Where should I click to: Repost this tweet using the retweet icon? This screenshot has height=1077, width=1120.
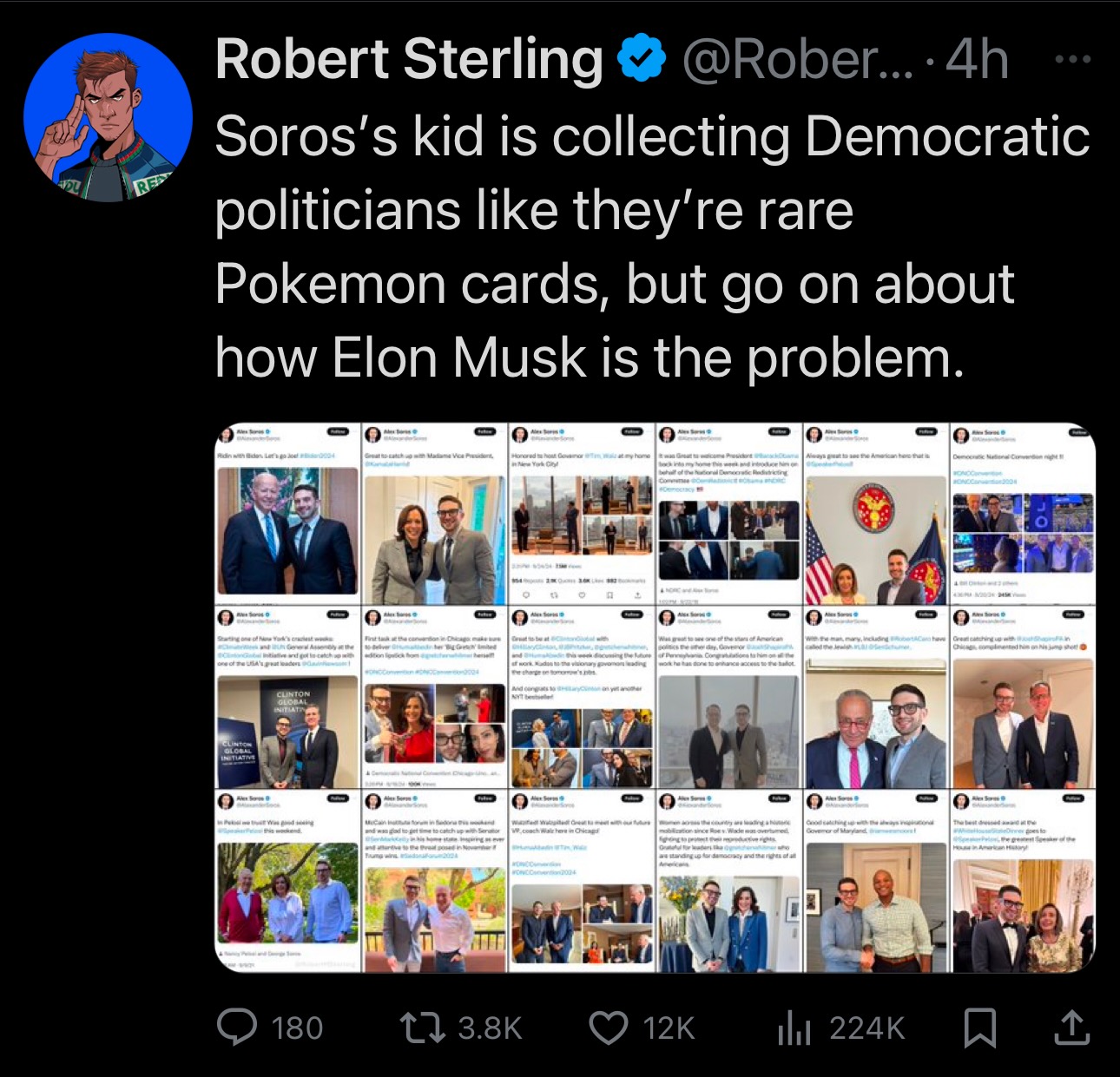[x=422, y=1028]
